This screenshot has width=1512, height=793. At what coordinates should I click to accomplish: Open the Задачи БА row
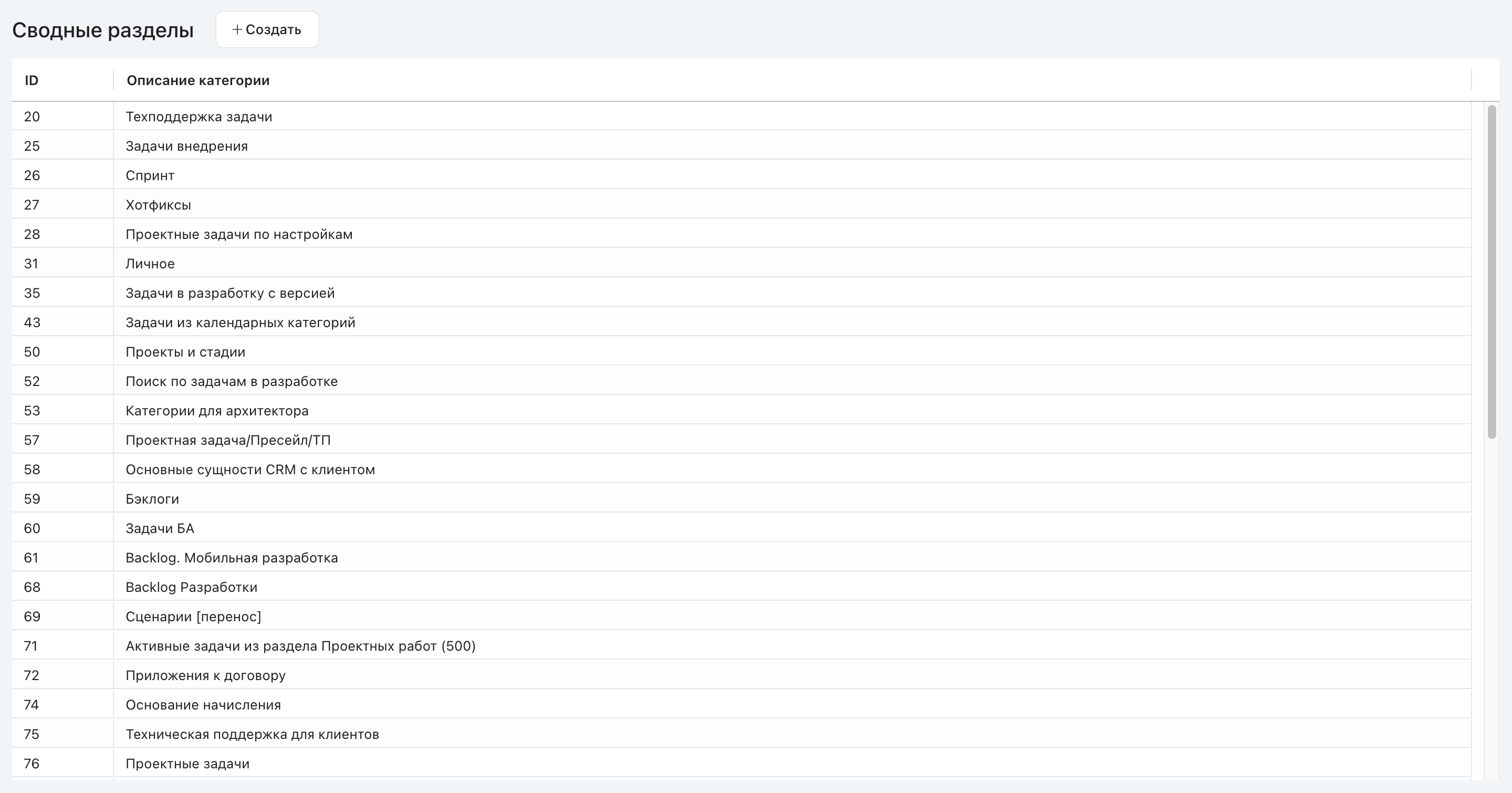[x=742, y=527]
